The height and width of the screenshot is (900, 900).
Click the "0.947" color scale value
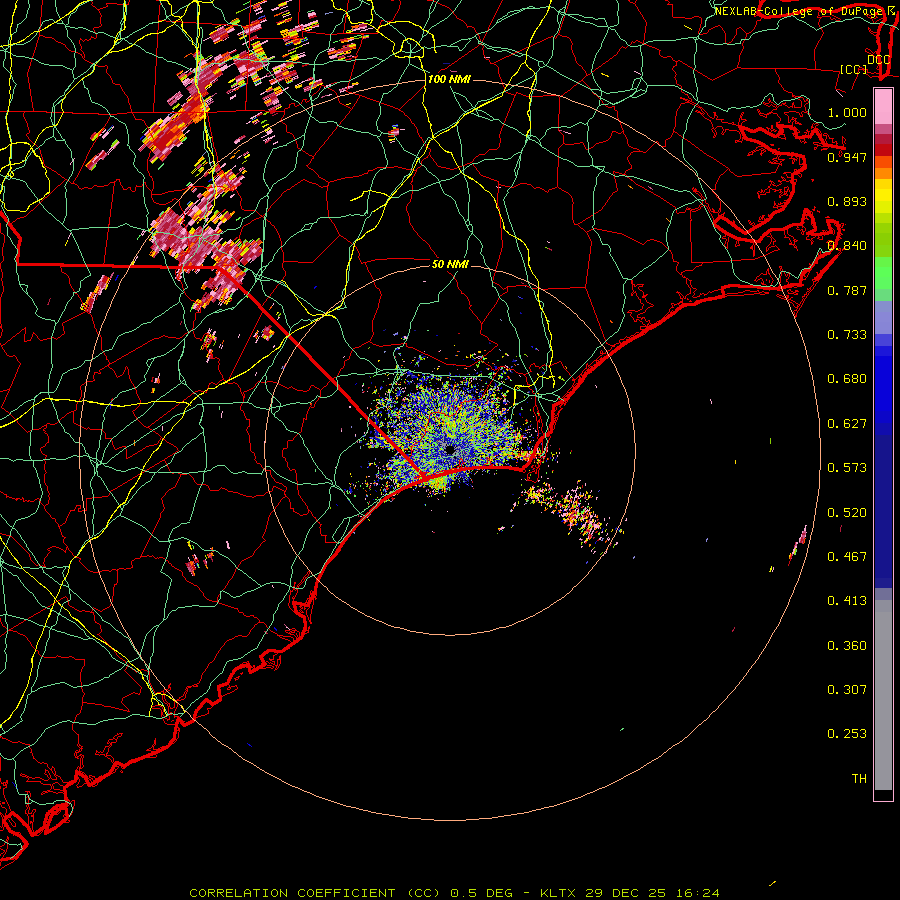[x=847, y=157]
